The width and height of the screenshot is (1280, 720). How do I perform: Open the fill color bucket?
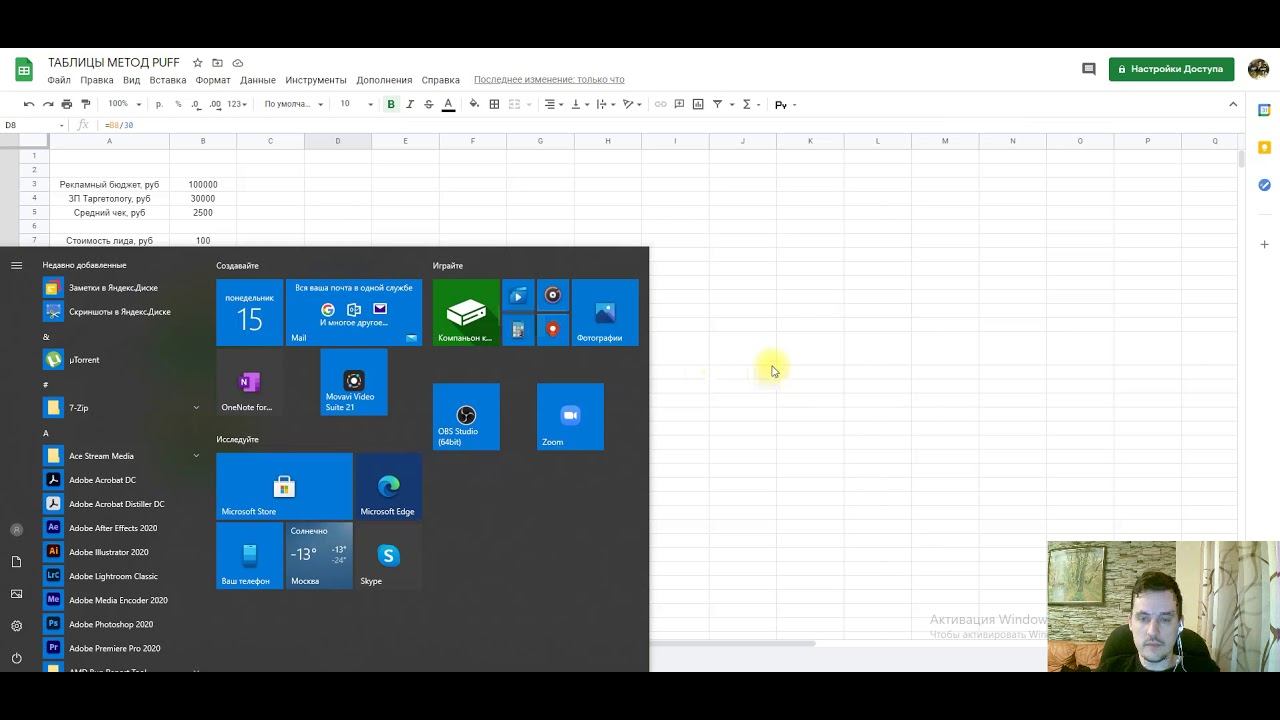pos(474,104)
